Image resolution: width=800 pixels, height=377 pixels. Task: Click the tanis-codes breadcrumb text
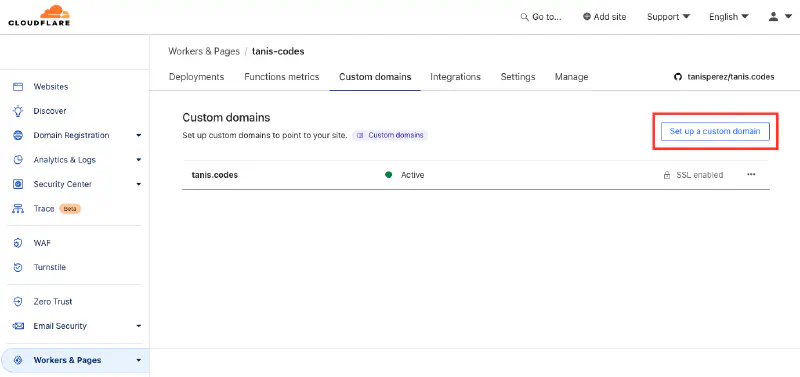click(278, 51)
